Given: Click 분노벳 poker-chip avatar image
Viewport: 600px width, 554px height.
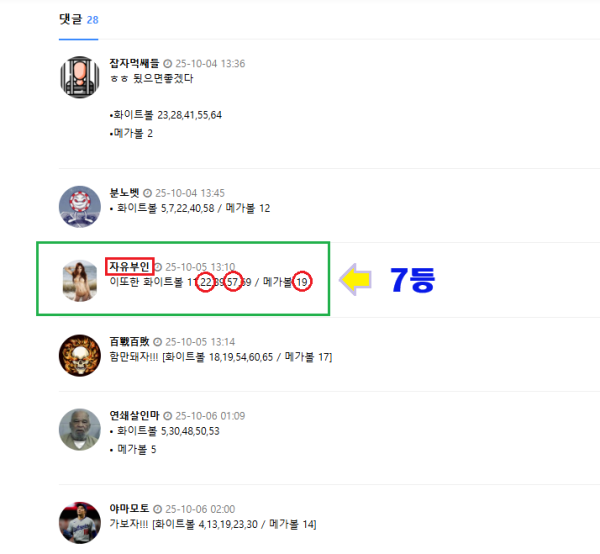Looking at the screenshot, I should point(80,207).
